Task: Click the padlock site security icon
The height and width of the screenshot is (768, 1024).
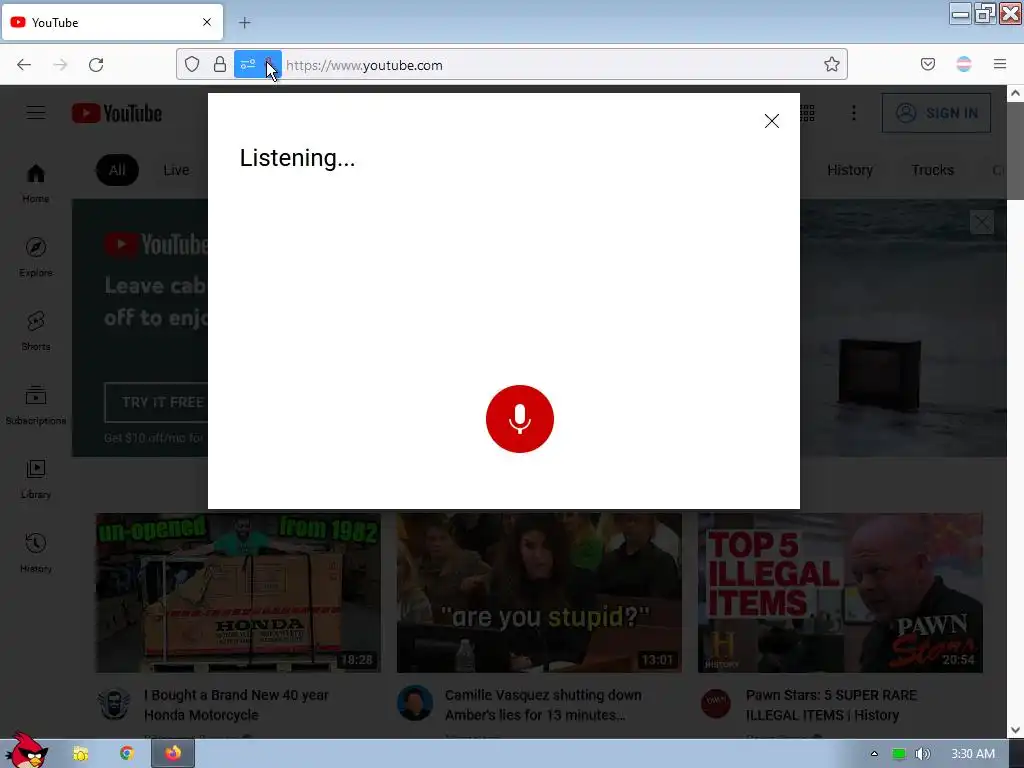Action: click(x=220, y=64)
